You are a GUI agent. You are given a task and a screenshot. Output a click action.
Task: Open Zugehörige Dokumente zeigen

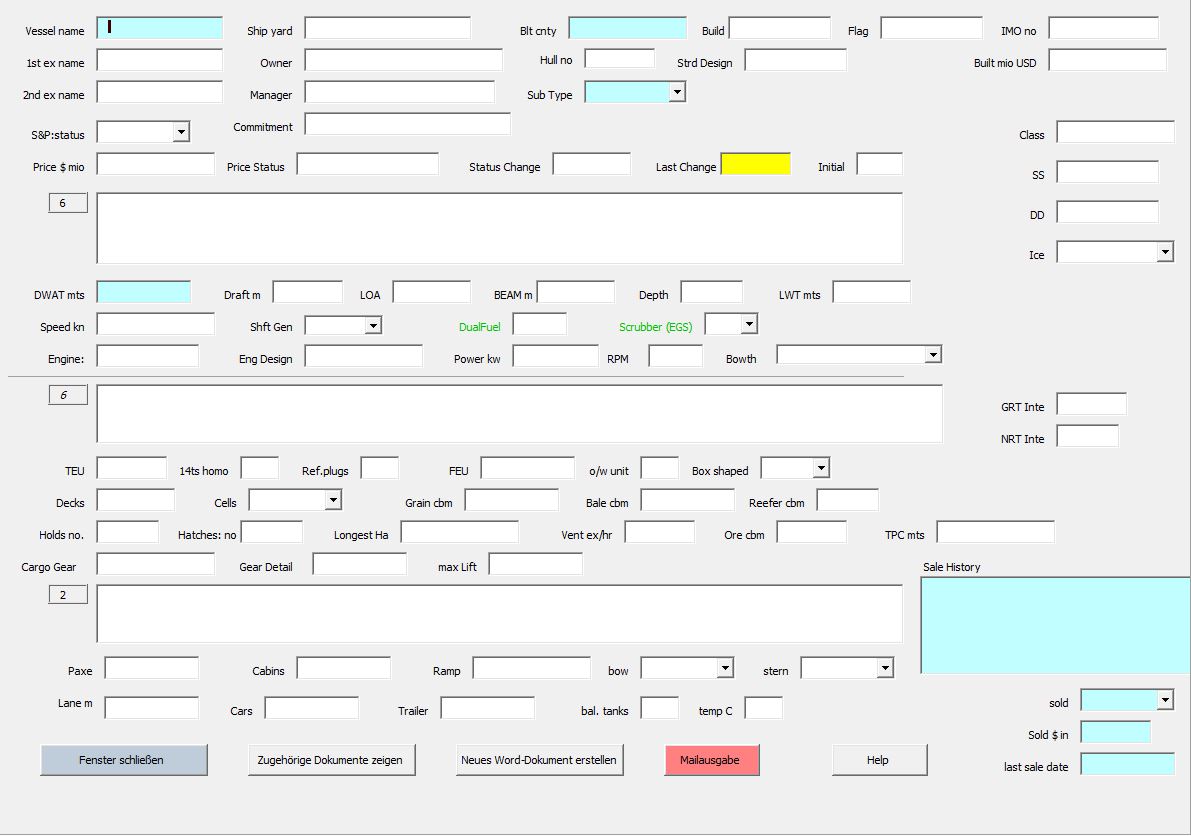[331, 760]
